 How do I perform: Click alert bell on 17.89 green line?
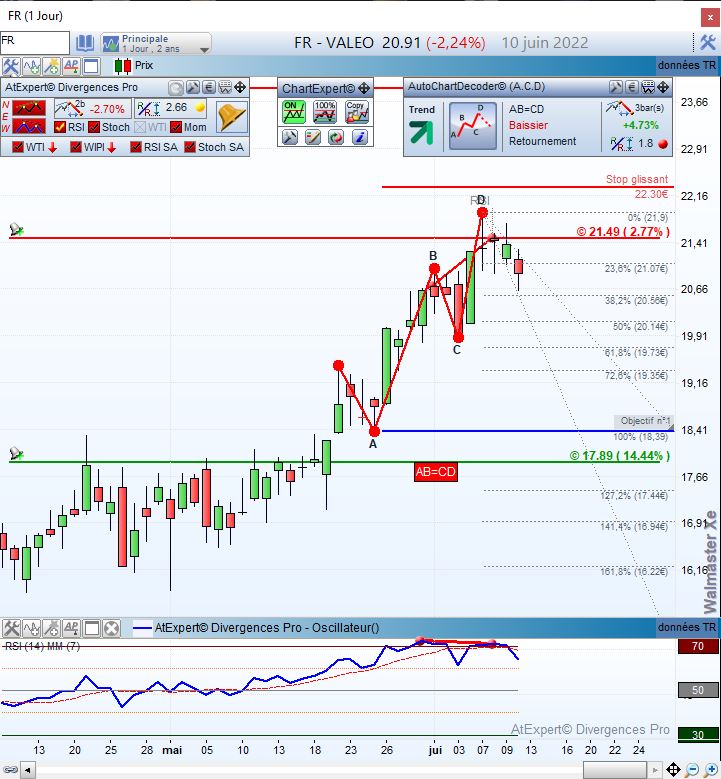(x=16, y=454)
